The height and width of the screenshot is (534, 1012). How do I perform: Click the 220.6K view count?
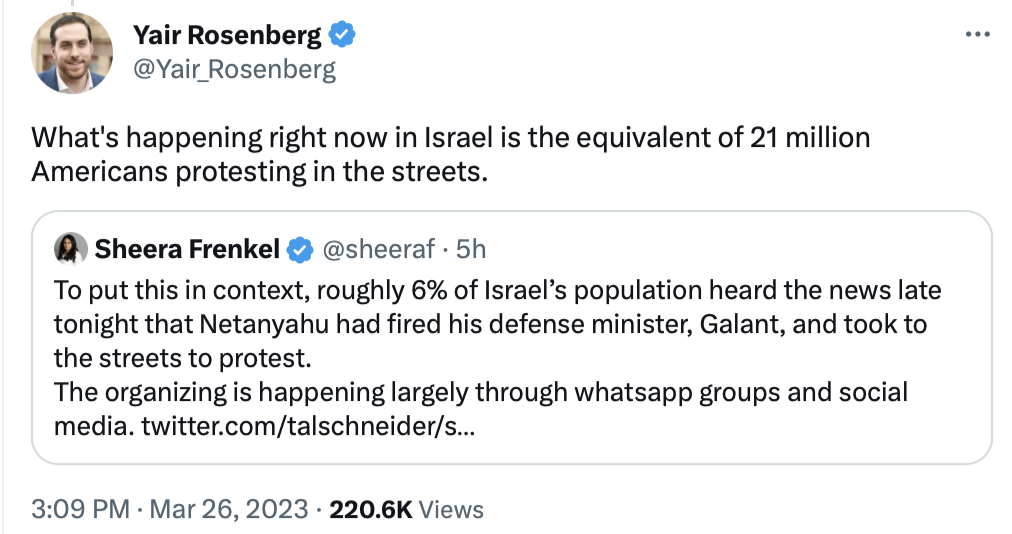click(x=370, y=509)
